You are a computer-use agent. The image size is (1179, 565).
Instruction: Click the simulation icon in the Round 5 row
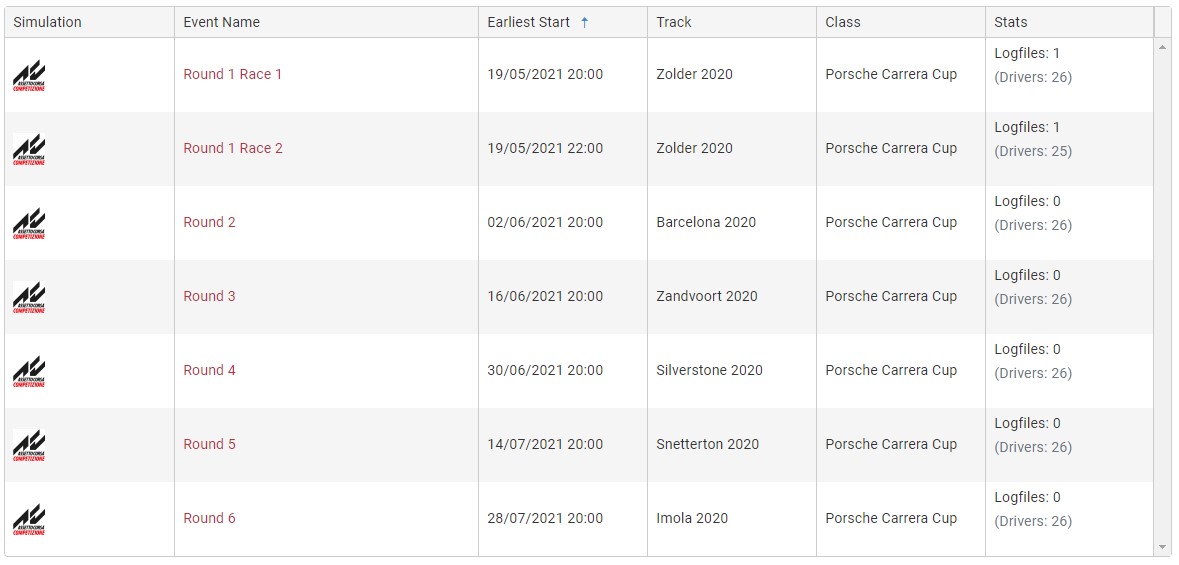click(29, 445)
